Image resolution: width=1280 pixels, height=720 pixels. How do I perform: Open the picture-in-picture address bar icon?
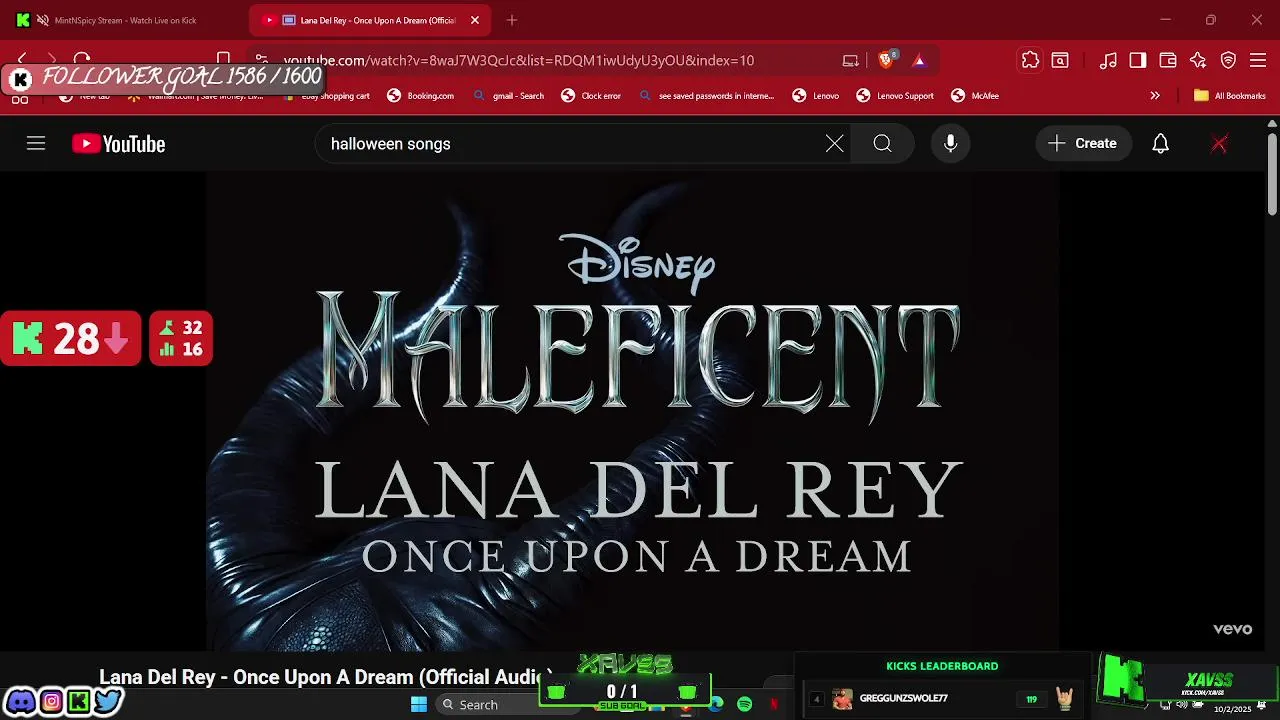click(x=851, y=60)
